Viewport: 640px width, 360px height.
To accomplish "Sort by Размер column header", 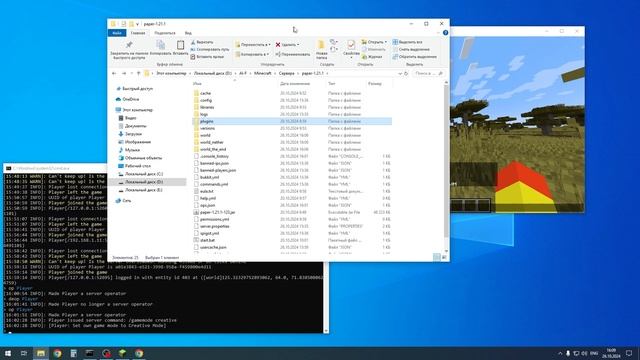I will pos(374,84).
